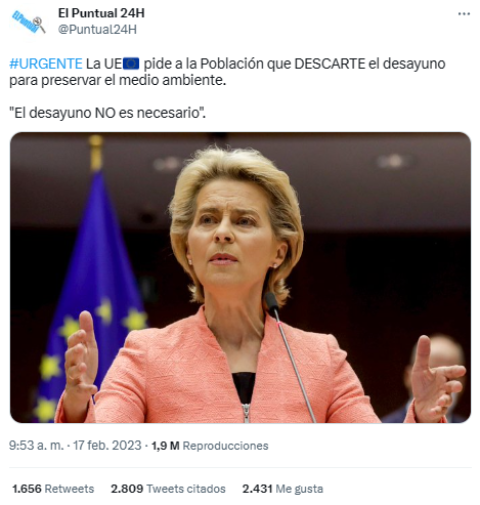Viewport: 480px width, 505px height.
Task: Open the El Puntual 24H display name
Action: pyautogui.click(x=101, y=13)
